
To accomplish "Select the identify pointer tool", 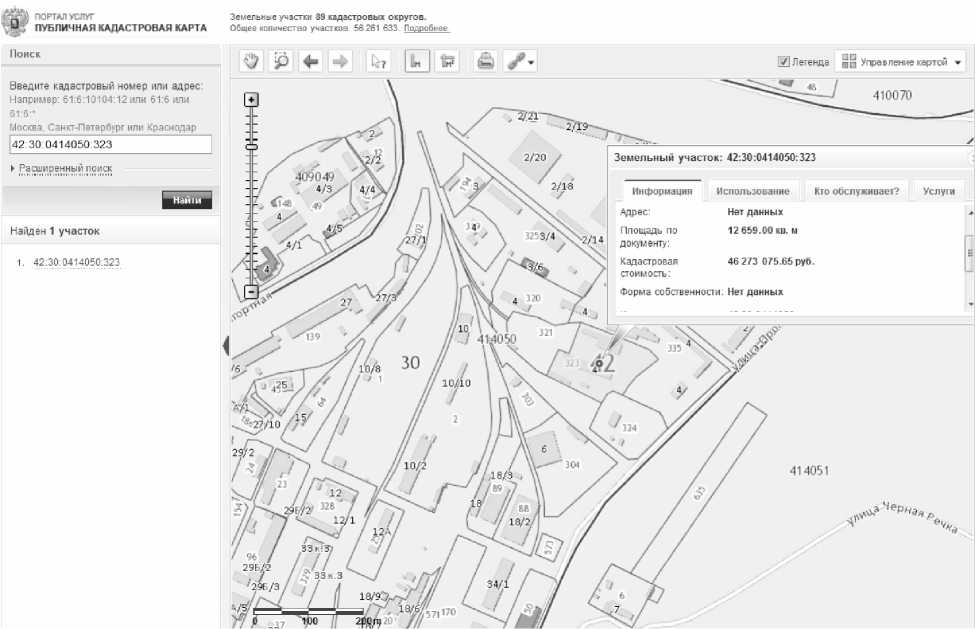I will click(x=378, y=61).
